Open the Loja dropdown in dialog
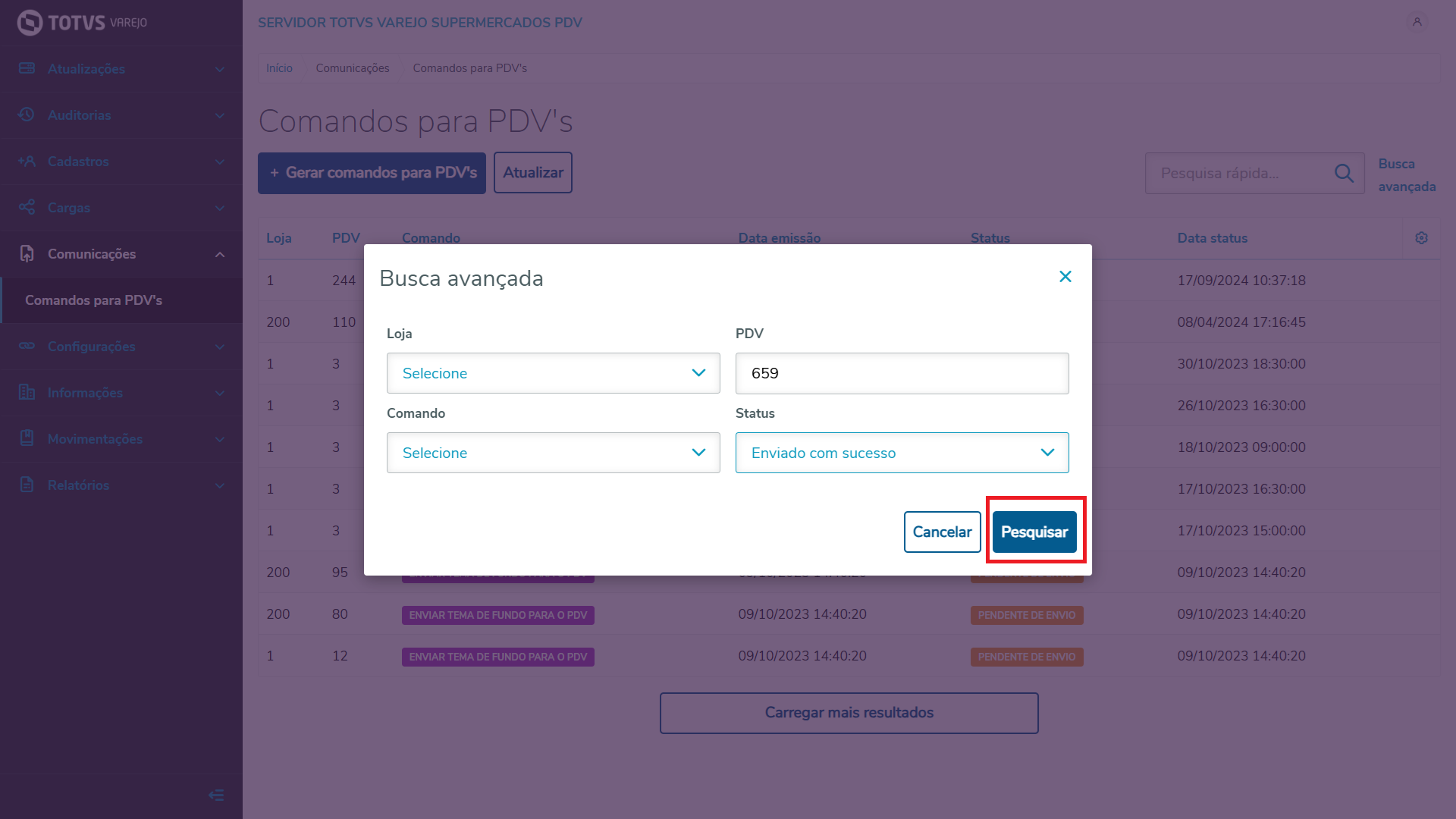This screenshot has width=1456, height=819. click(x=553, y=373)
